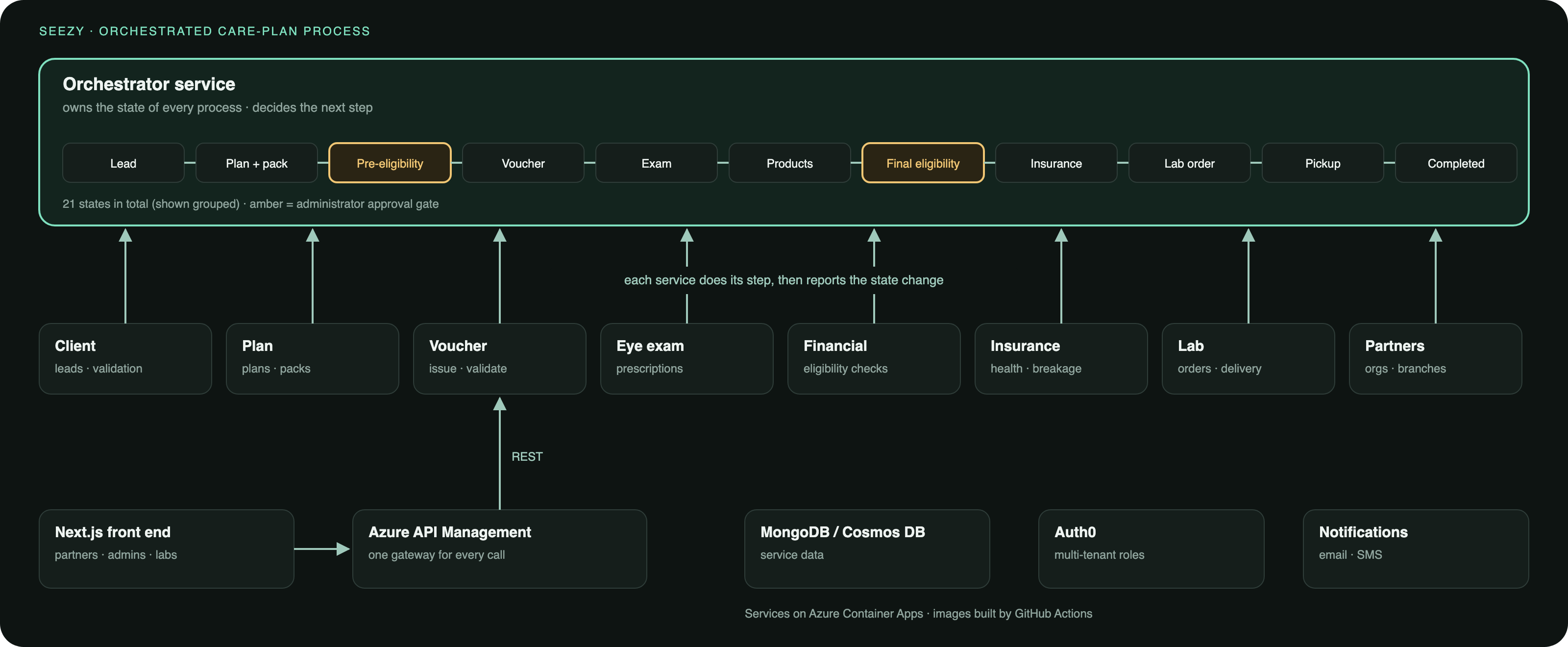
Task: Open the Partners service card
Action: pyautogui.click(x=1435, y=358)
